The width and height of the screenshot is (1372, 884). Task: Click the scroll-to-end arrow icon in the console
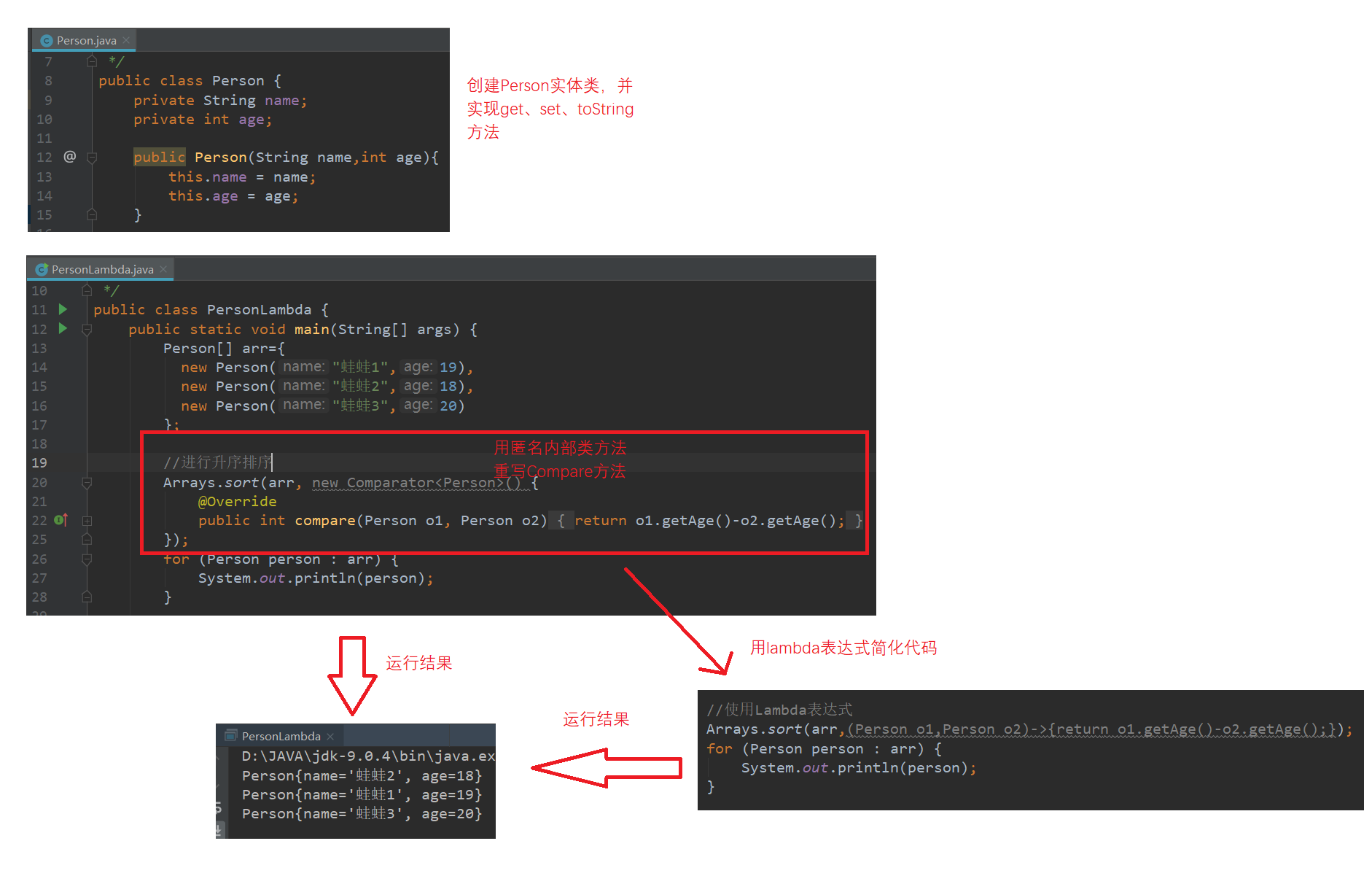[219, 829]
